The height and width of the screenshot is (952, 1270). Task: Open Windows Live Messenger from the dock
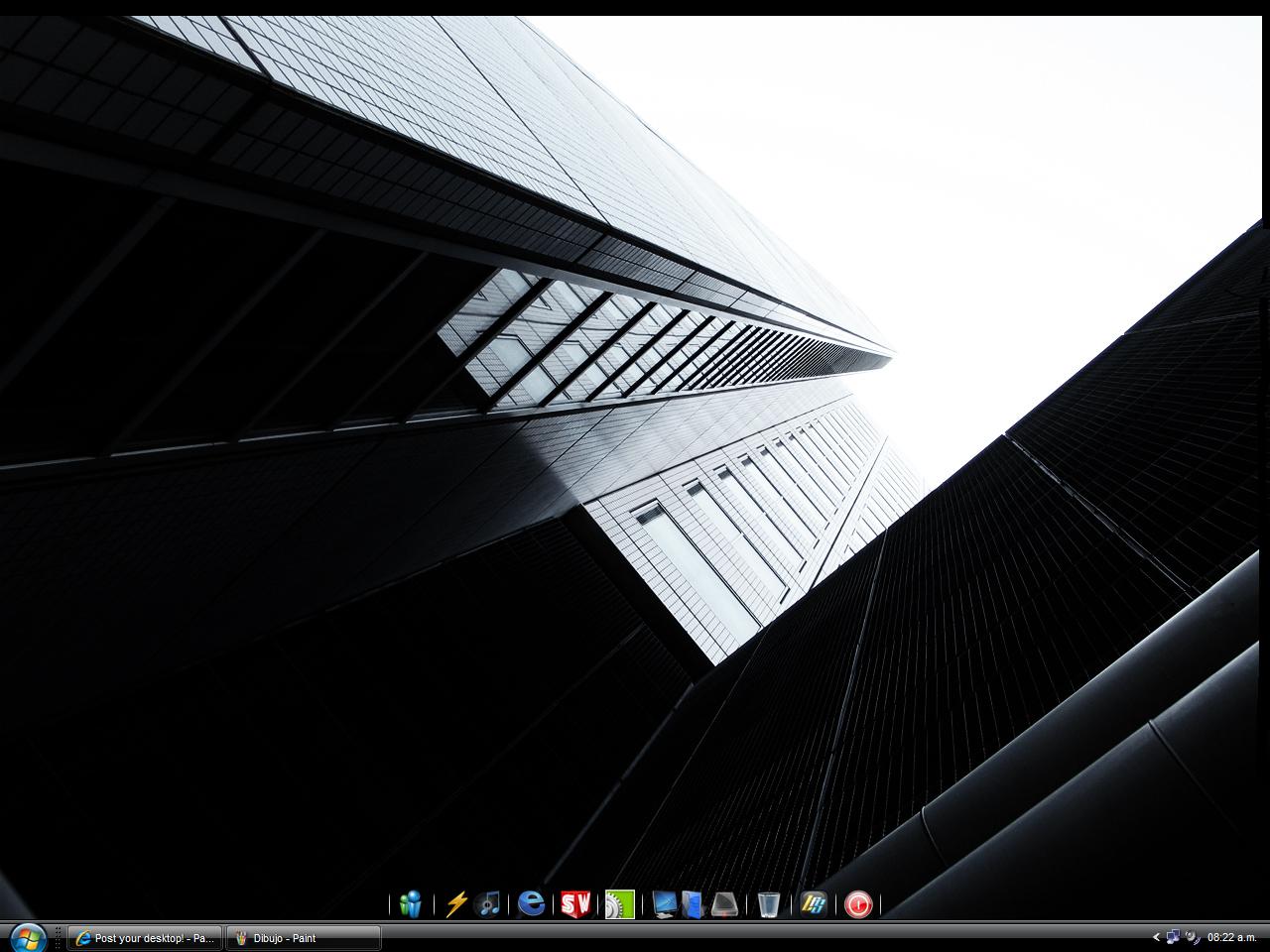(x=410, y=903)
